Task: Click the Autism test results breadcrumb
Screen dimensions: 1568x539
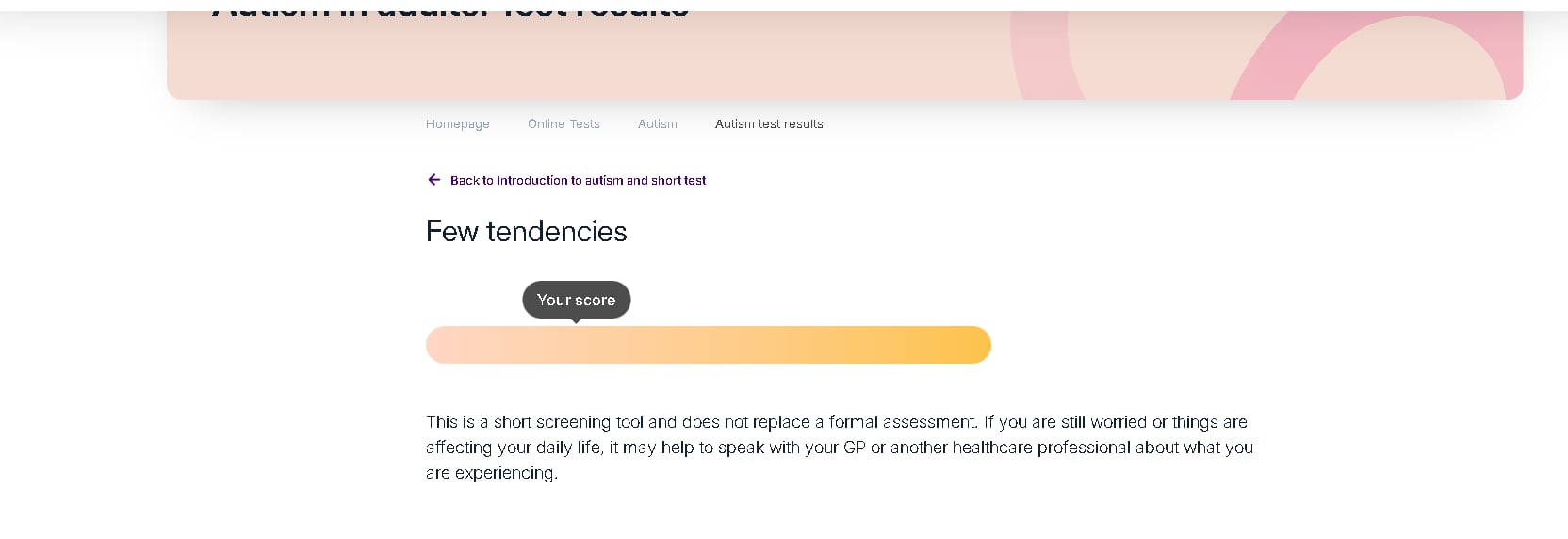Action: click(769, 124)
